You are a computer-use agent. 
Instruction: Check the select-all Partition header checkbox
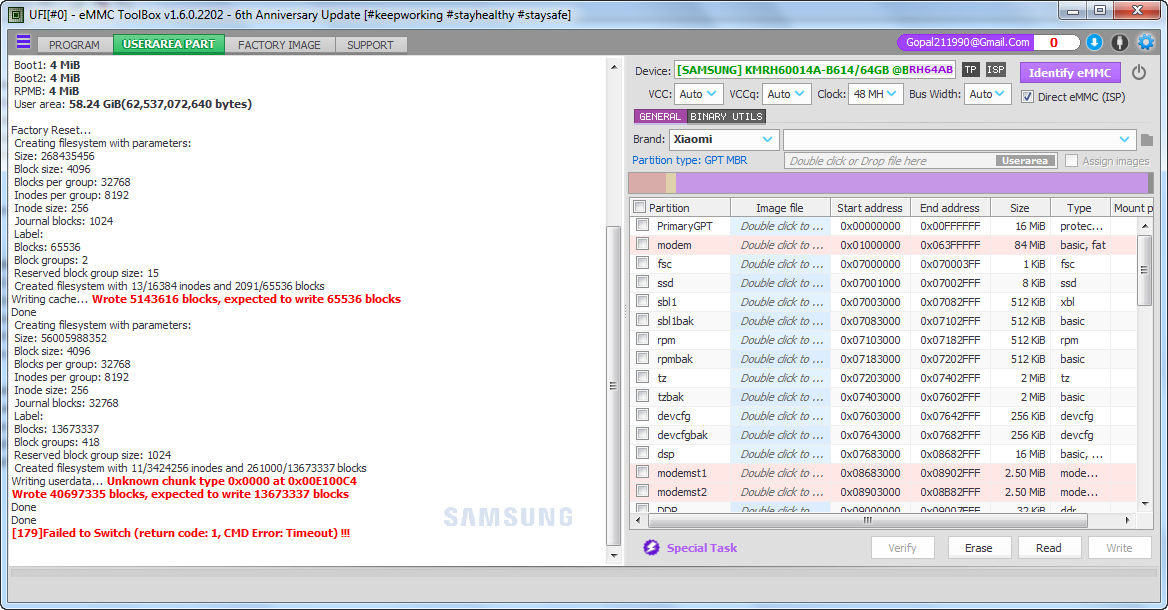(639, 207)
